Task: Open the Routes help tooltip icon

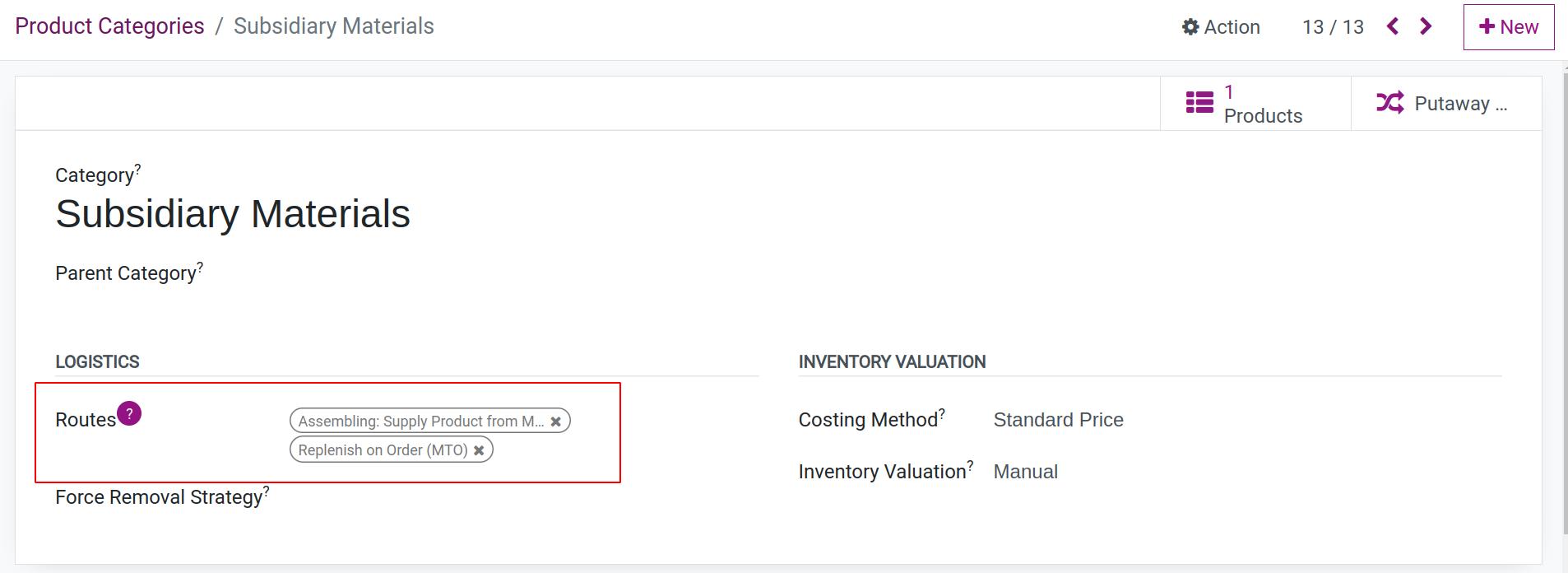Action: 129,413
